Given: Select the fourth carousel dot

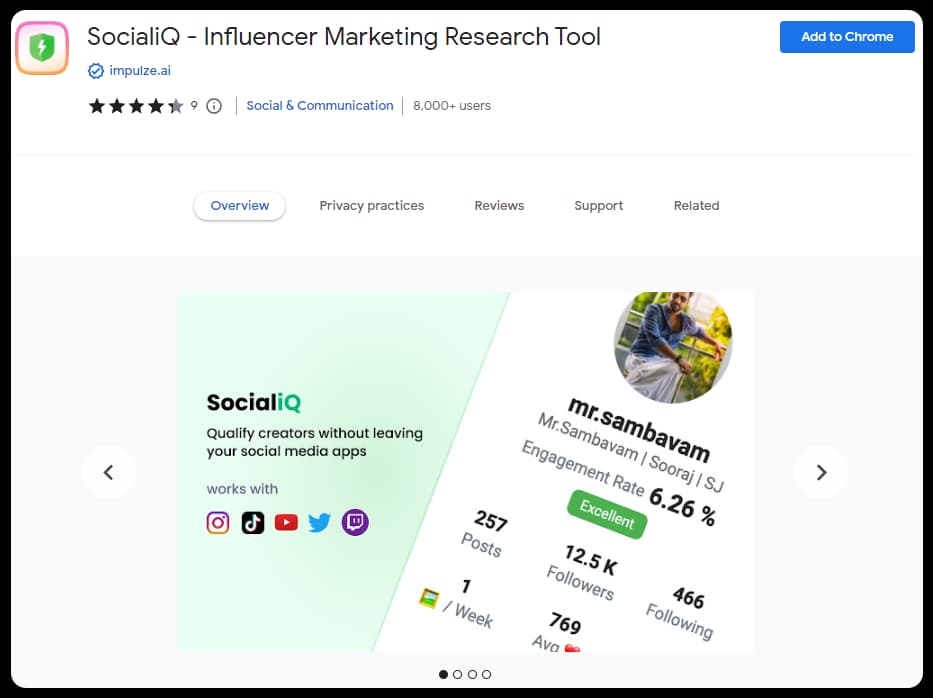Looking at the screenshot, I should click(487, 674).
